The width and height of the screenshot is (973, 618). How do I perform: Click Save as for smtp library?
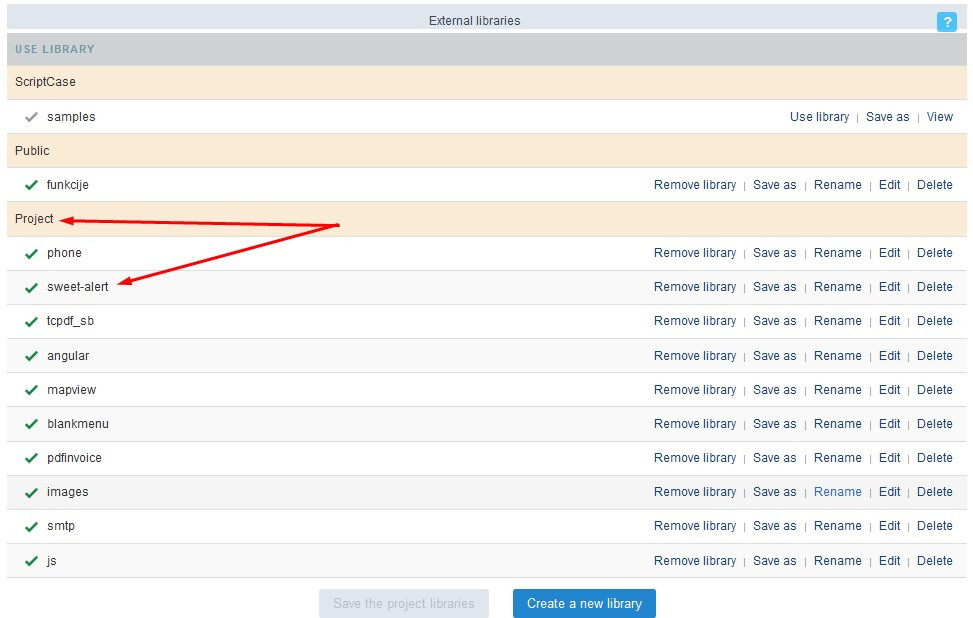click(x=774, y=526)
